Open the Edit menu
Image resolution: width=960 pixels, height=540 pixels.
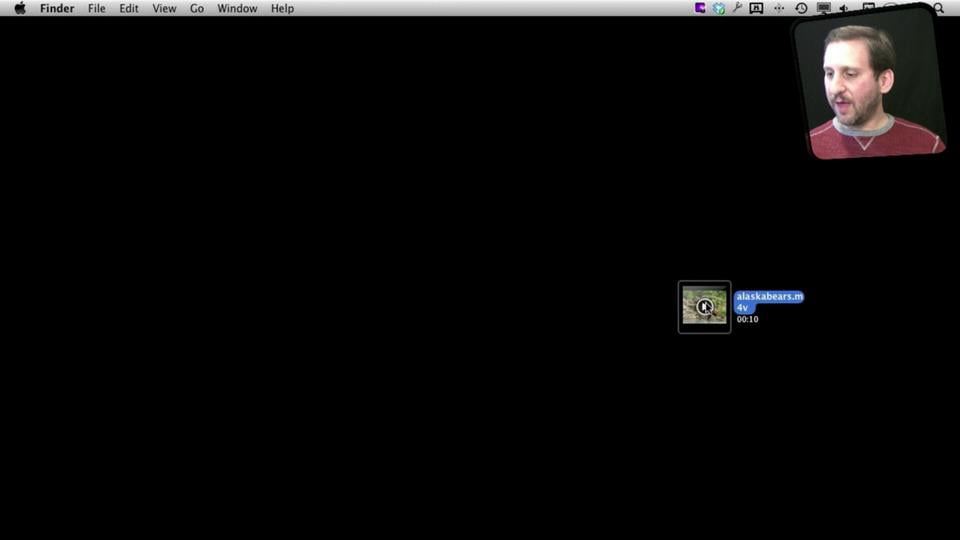[129, 9]
